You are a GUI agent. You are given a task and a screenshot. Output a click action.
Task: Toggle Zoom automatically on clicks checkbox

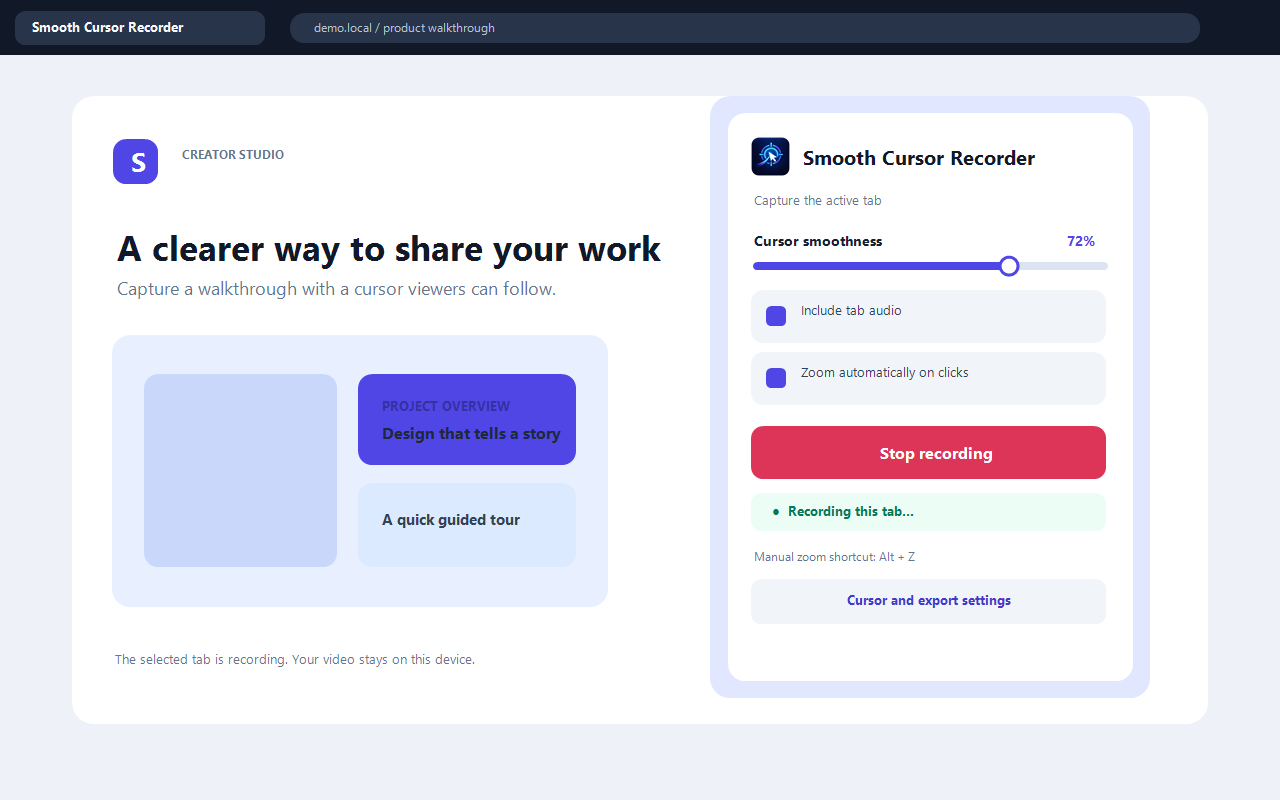pyautogui.click(x=776, y=378)
